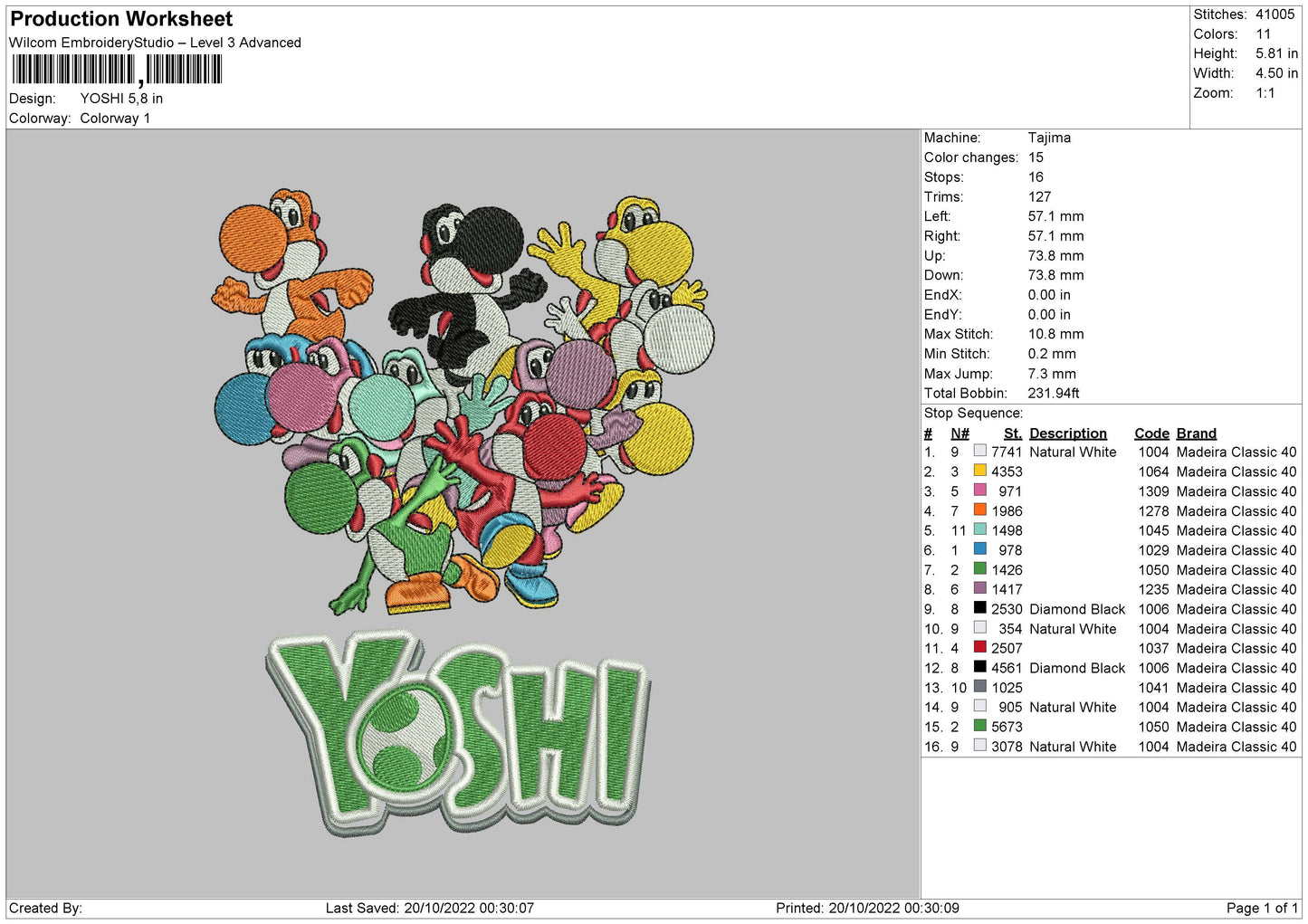Click the 'Code' column header

tap(1151, 433)
